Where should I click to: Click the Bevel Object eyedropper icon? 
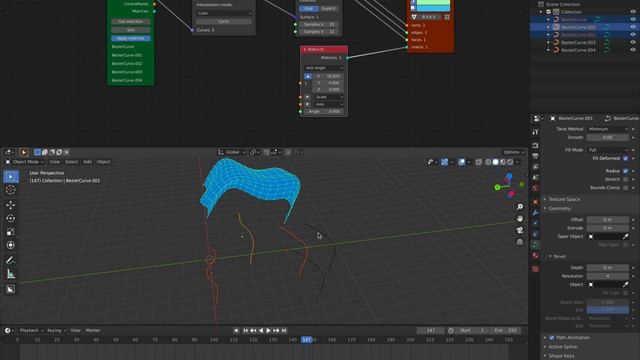(x=625, y=284)
